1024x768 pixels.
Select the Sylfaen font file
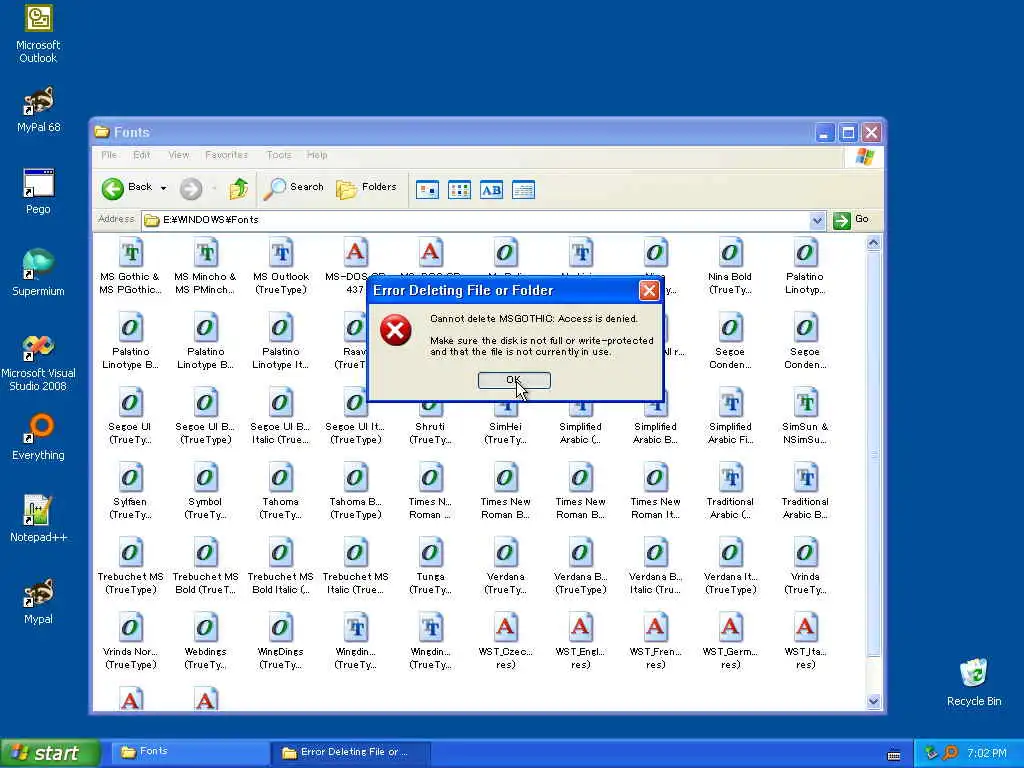130,492
